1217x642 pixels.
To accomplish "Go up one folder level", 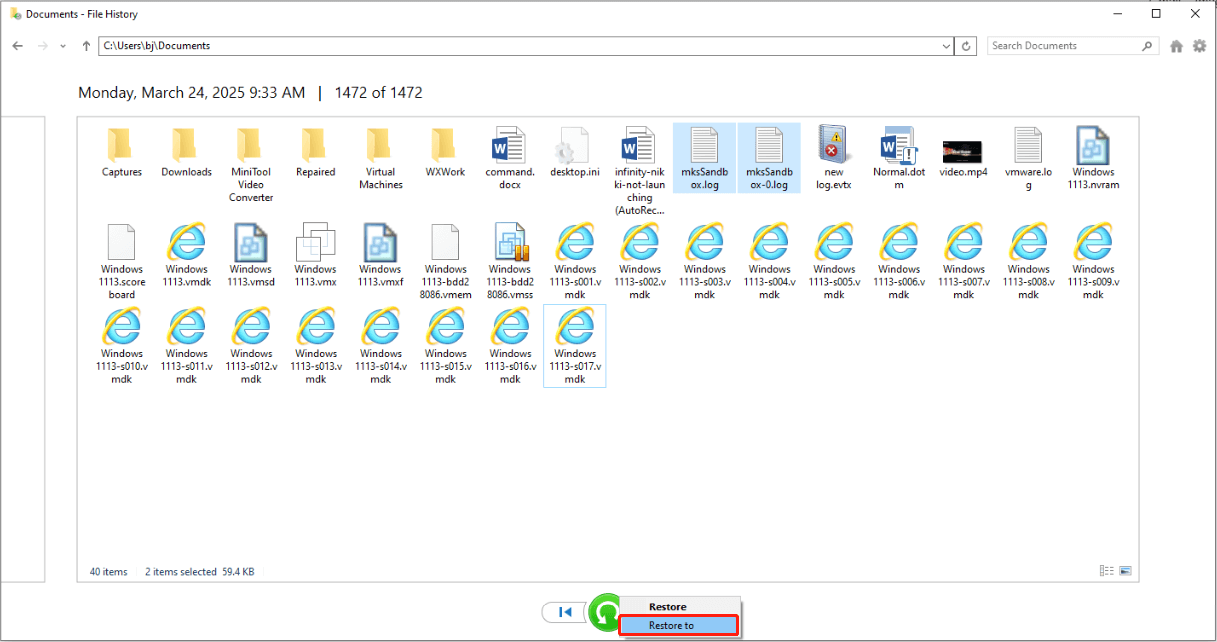I will (x=86, y=45).
